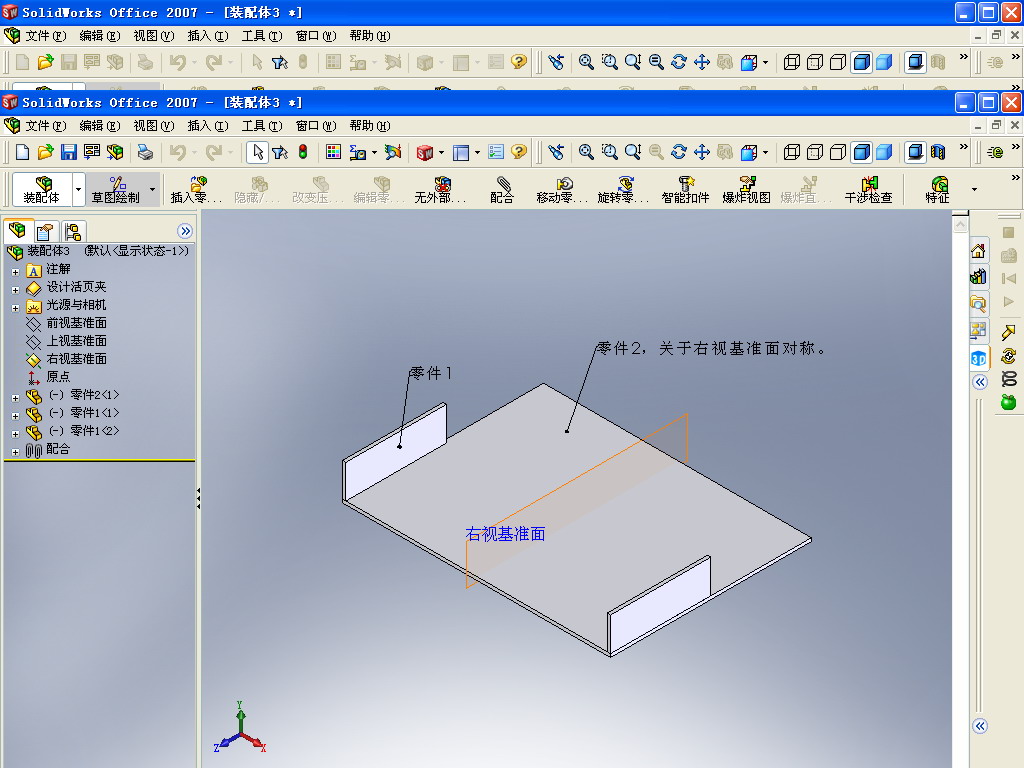This screenshot has height=768, width=1024.
Task: Click the 装配体 command manager button
Action: [42, 189]
